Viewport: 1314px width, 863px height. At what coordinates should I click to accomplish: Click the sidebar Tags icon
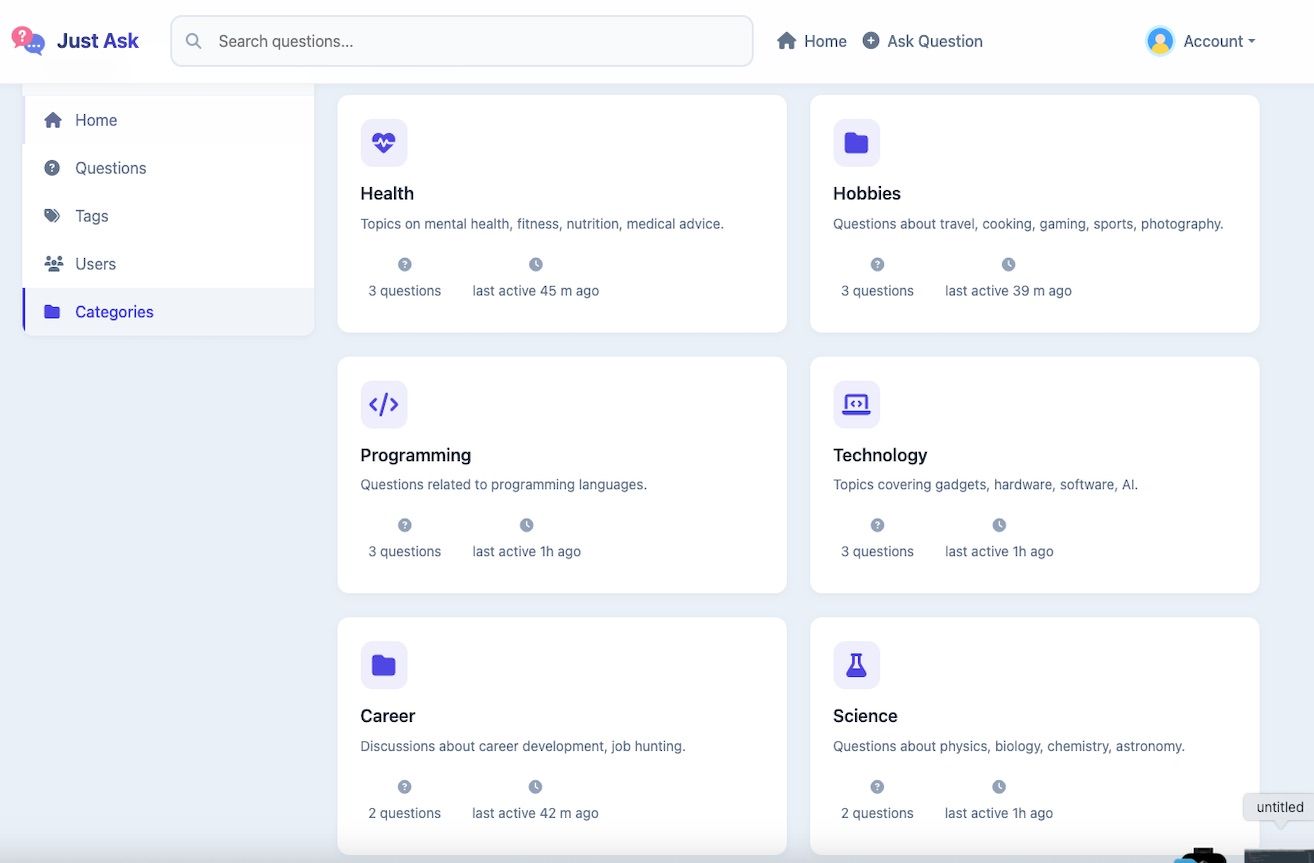[x=52, y=216]
